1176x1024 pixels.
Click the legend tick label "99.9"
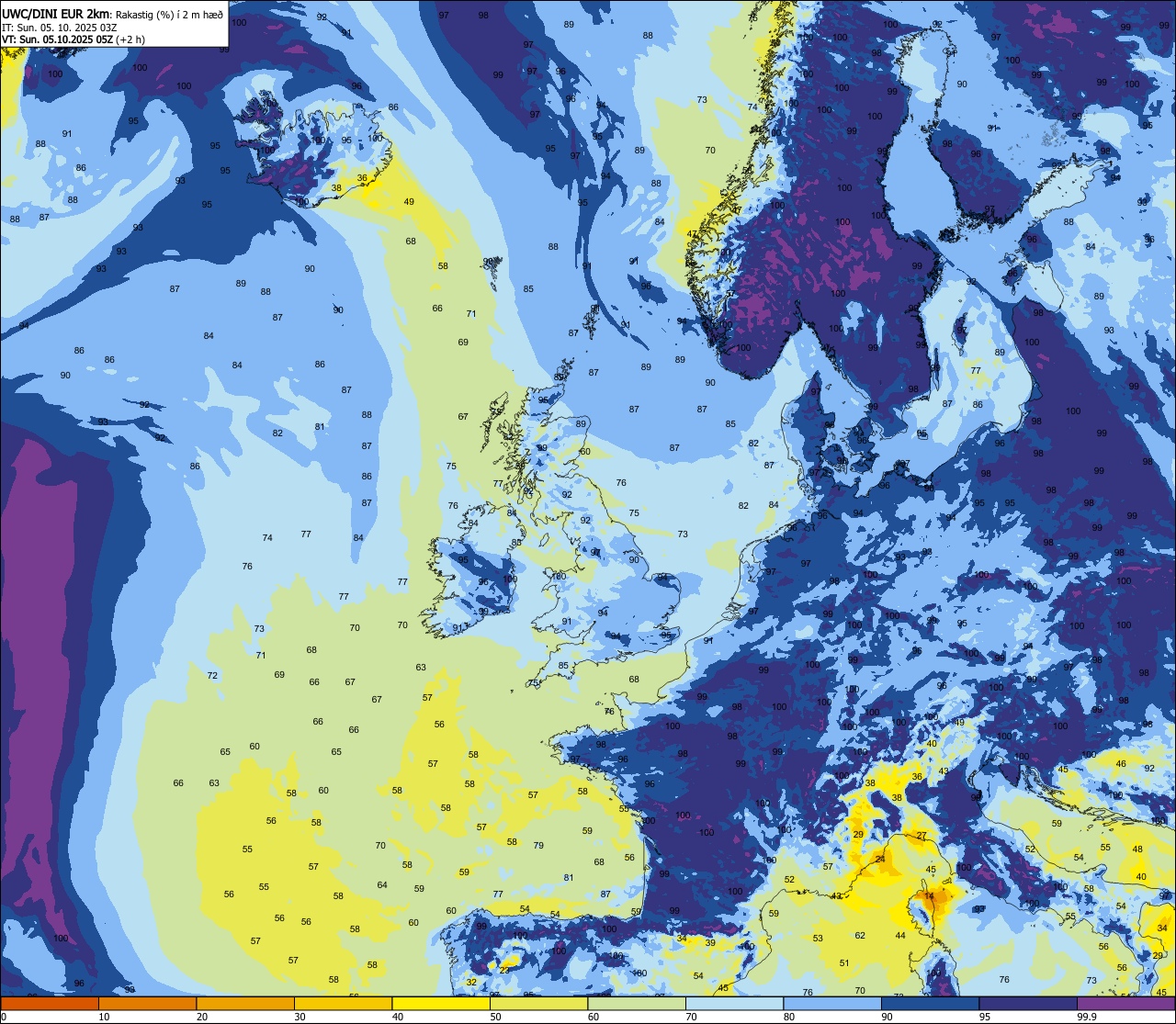click(1087, 1017)
